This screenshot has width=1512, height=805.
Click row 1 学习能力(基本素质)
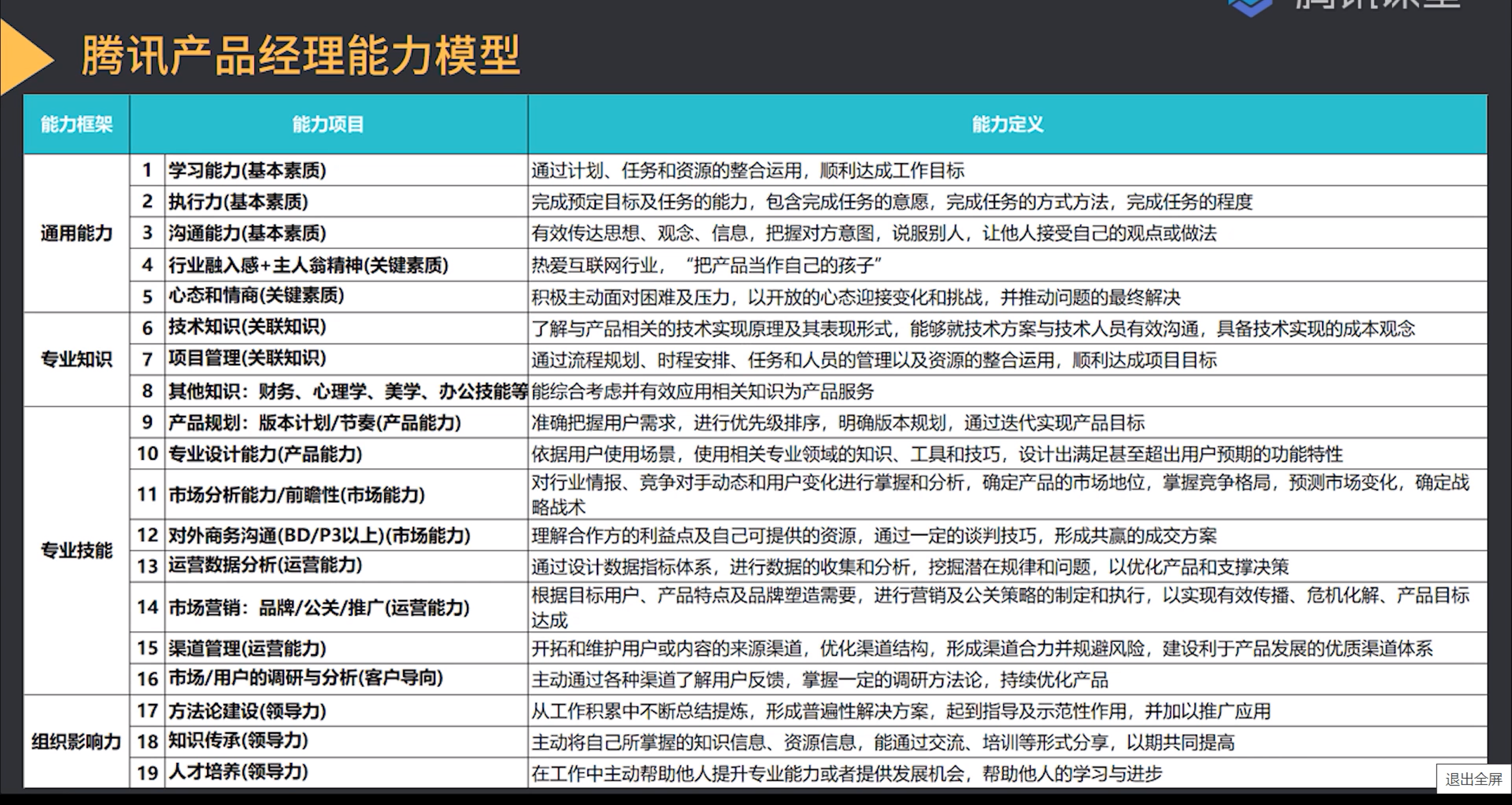pos(247,171)
